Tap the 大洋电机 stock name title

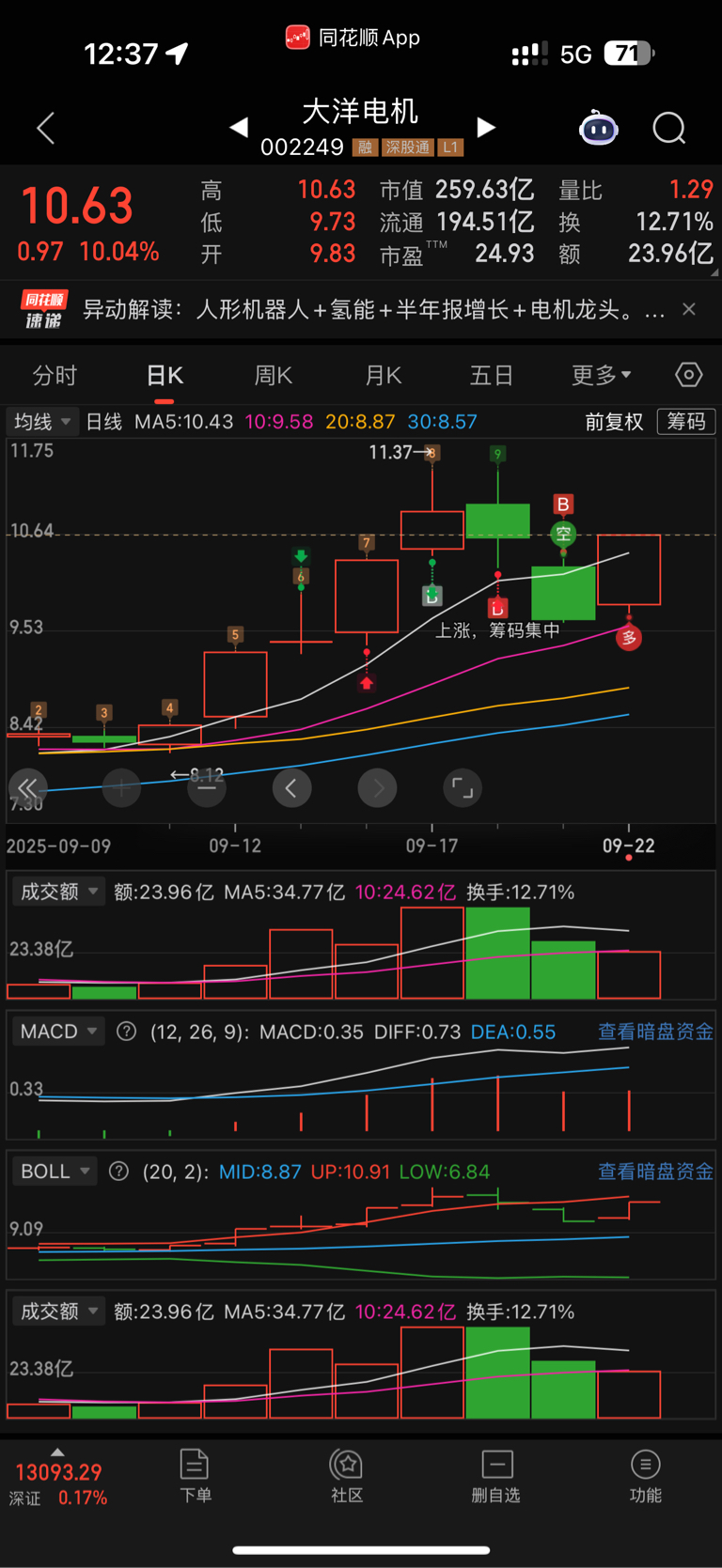[360, 112]
